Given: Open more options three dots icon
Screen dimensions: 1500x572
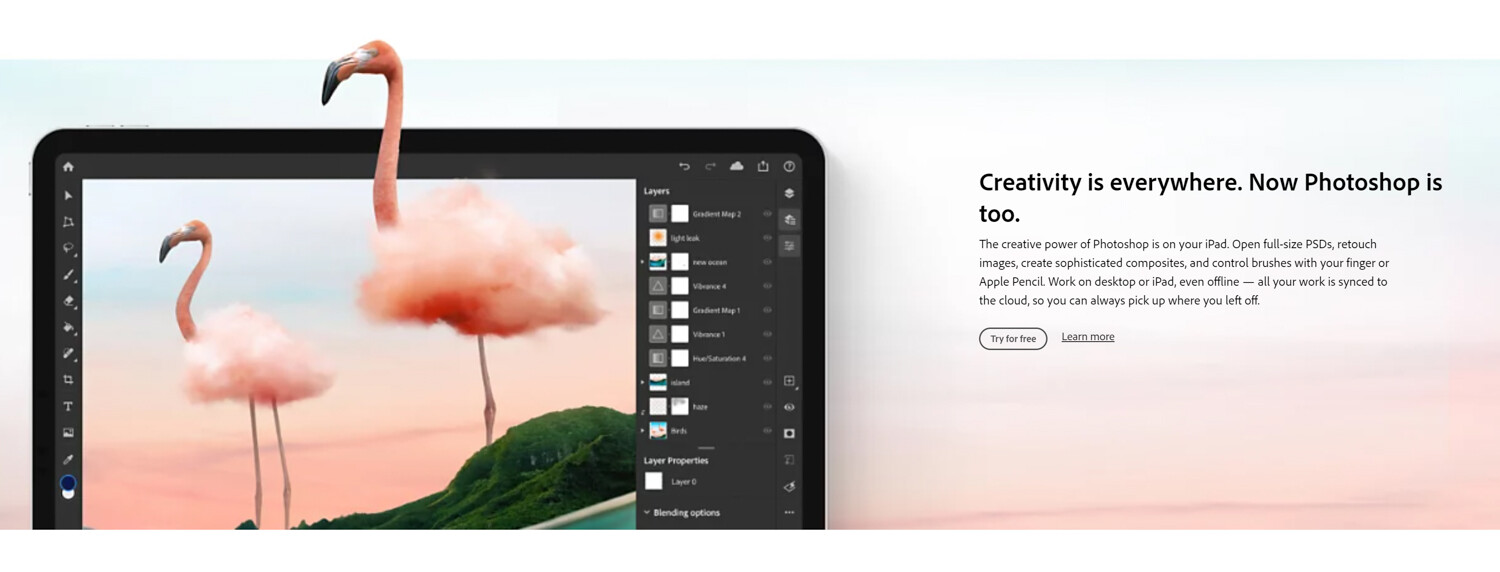Looking at the screenshot, I should (x=789, y=512).
